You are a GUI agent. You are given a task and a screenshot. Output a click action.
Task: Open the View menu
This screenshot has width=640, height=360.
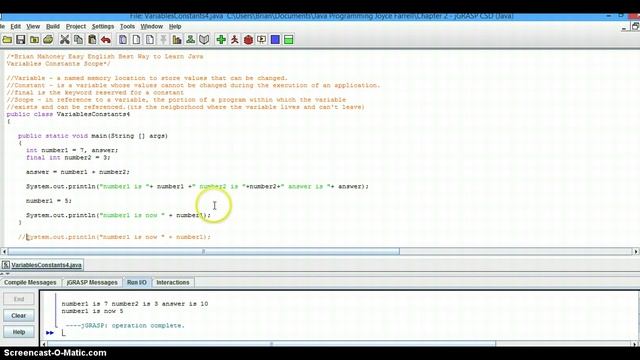[33, 27]
